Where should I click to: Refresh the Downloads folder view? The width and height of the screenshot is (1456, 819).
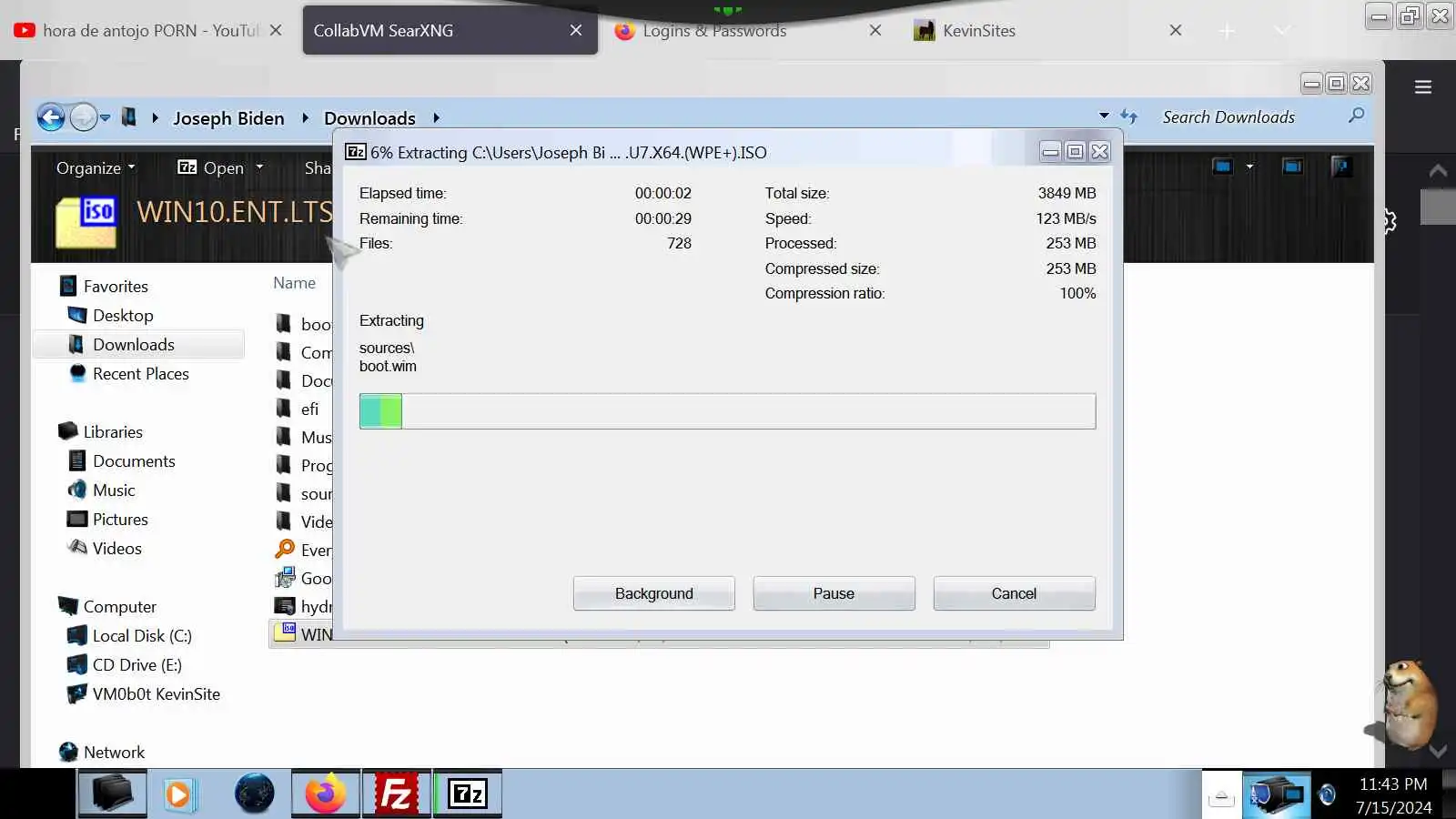1129,116
